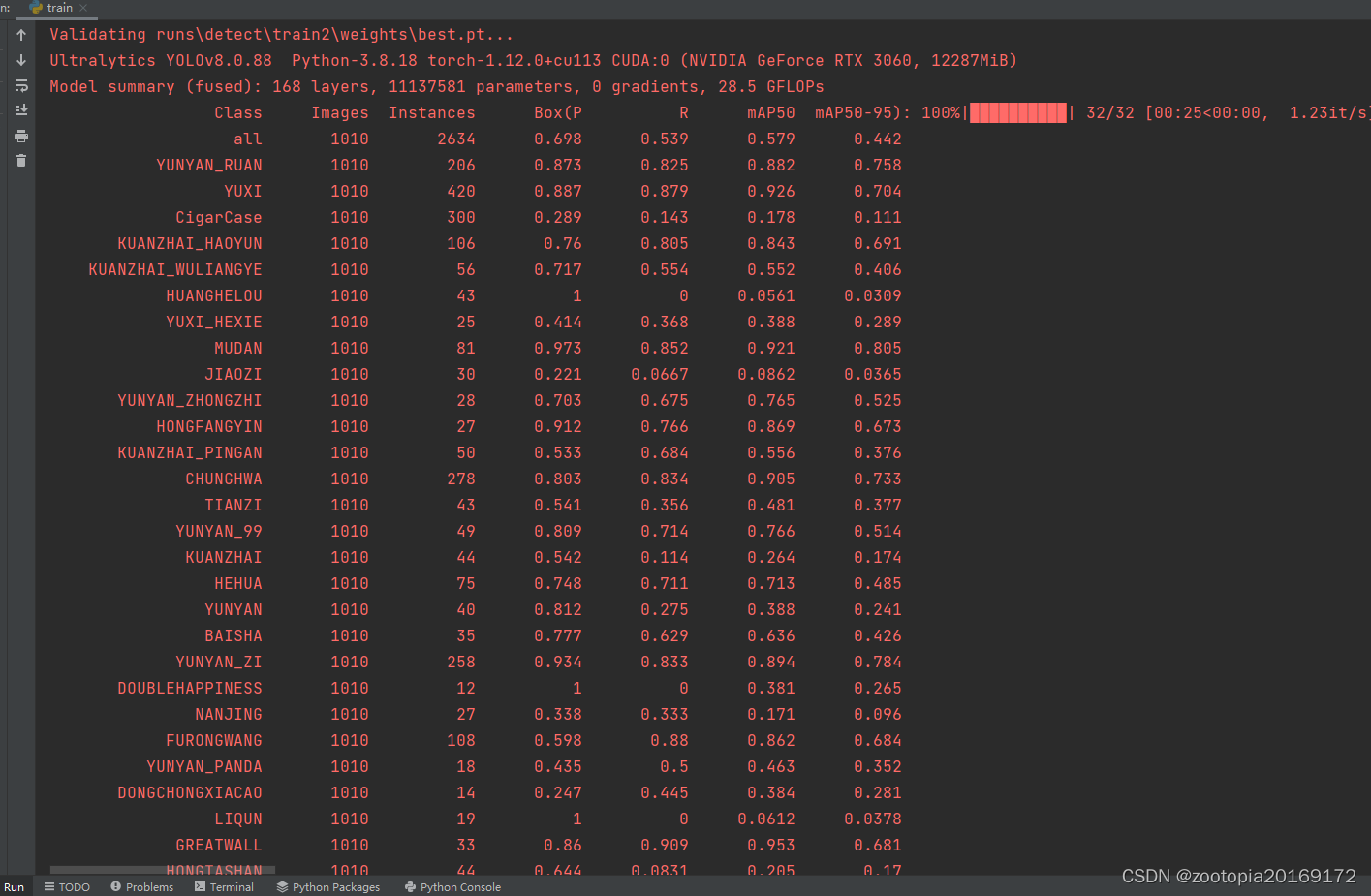Image resolution: width=1371 pixels, height=896 pixels.
Task: Click the 0.0561 mAP50 value for HUANGHELOU
Action: [x=766, y=296]
